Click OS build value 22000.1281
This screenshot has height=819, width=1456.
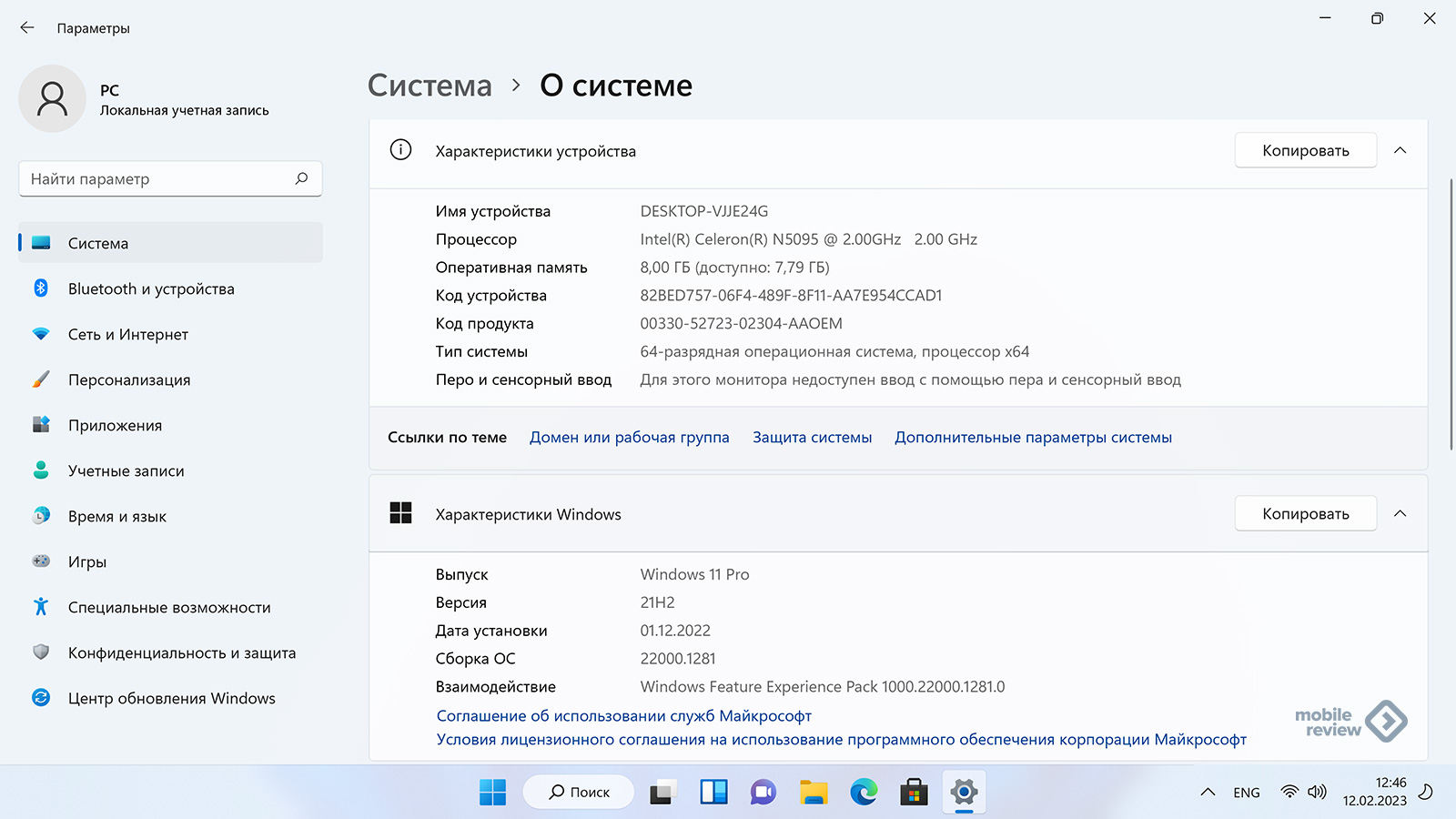(x=678, y=659)
